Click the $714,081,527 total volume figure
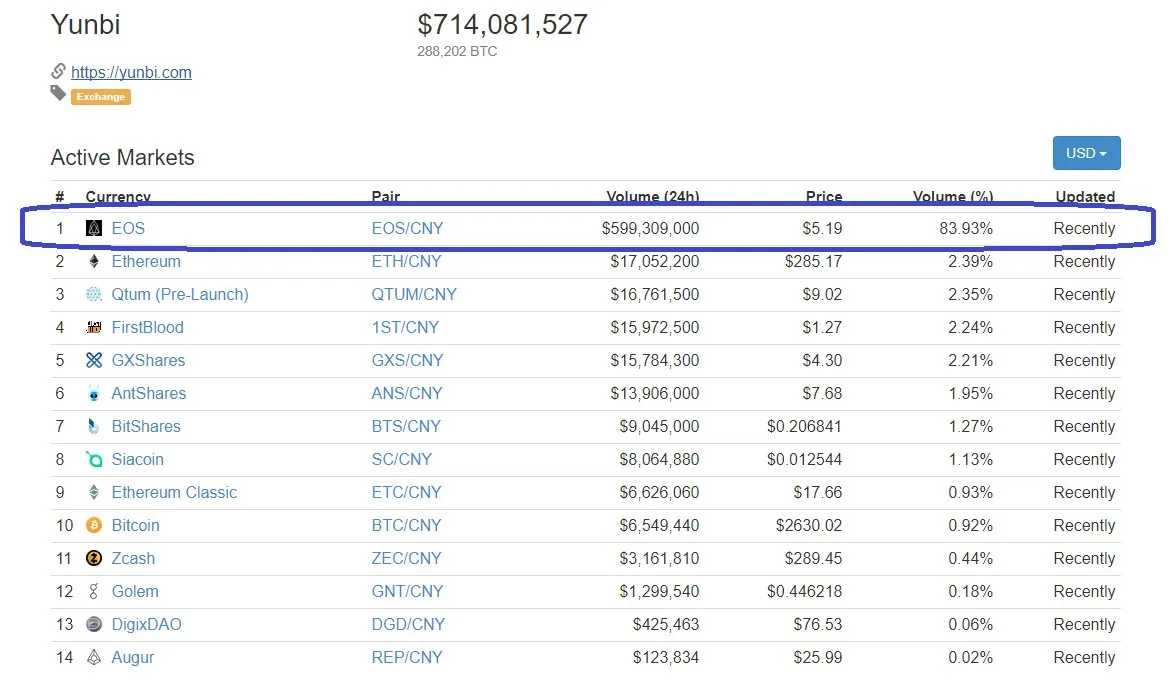This screenshot has height=694, width=1172. tap(502, 25)
